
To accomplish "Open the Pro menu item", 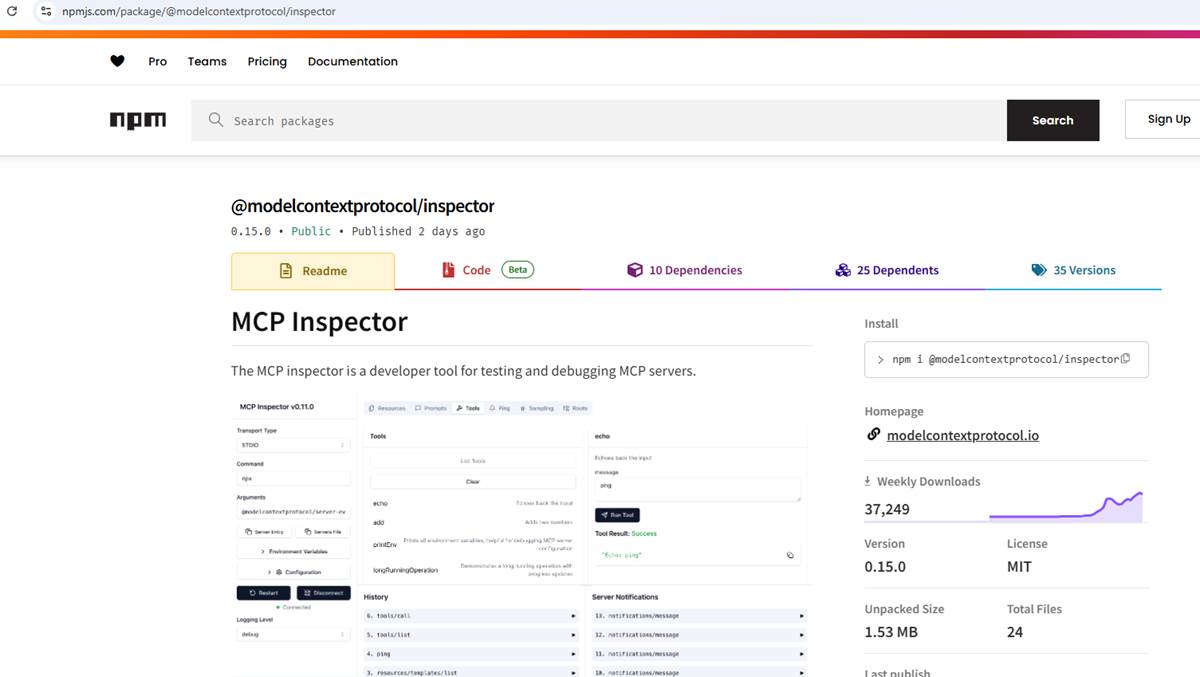I will tap(158, 61).
